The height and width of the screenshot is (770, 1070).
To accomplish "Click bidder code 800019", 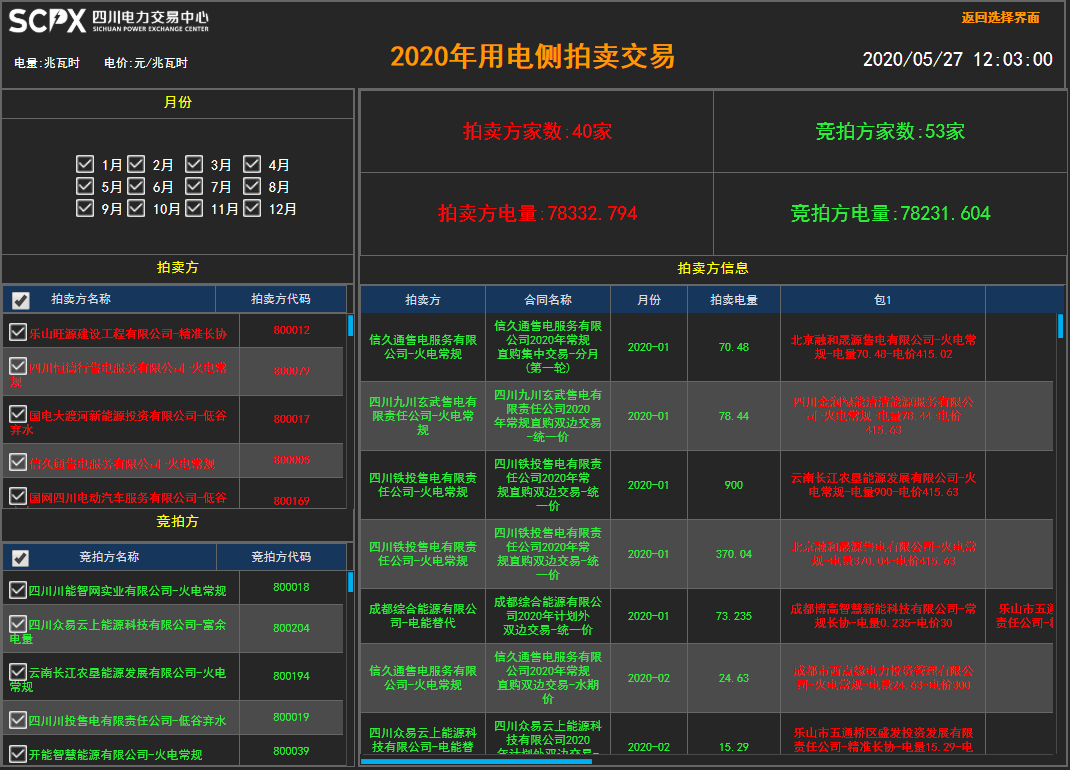I will point(291,717).
